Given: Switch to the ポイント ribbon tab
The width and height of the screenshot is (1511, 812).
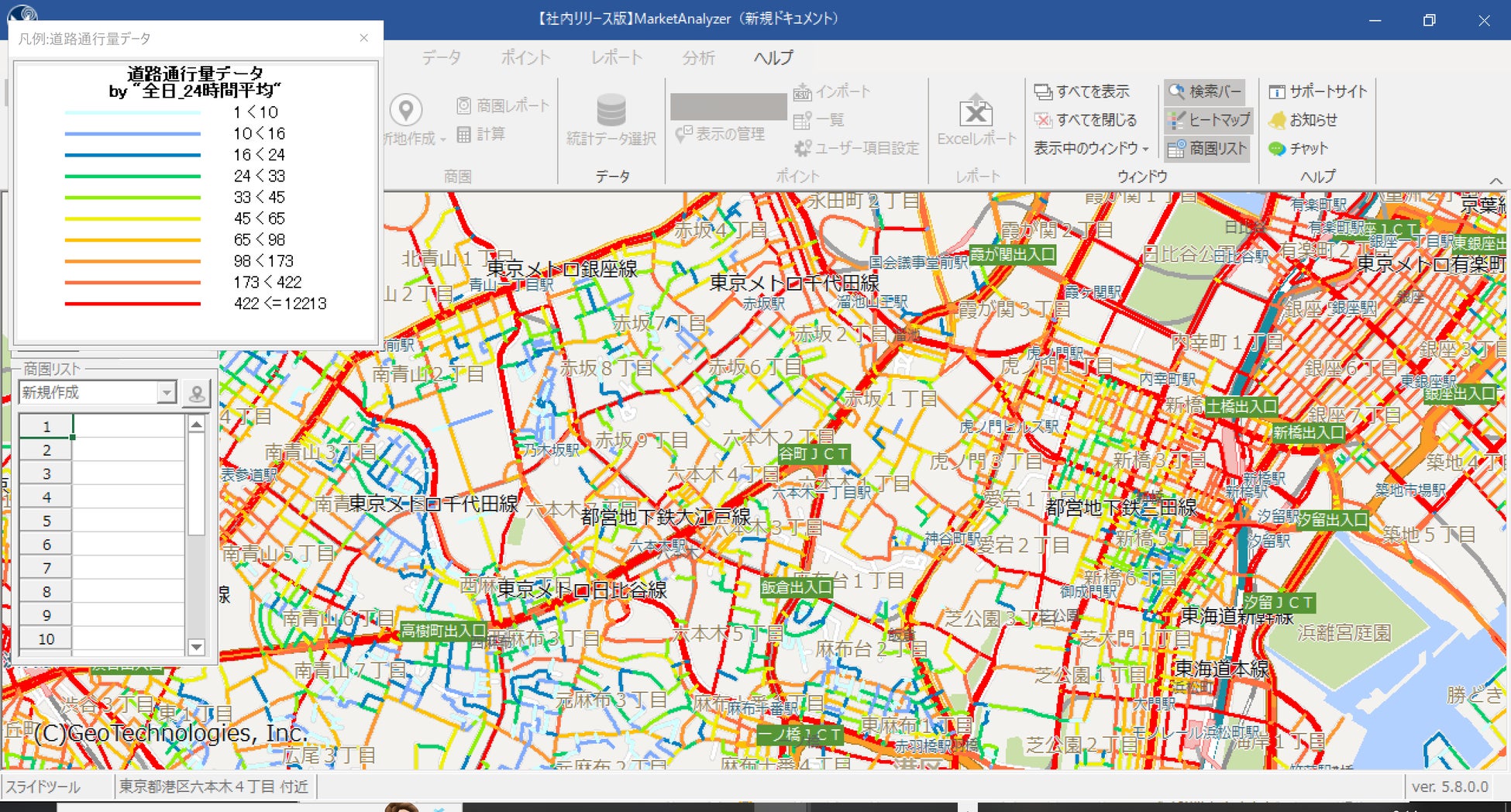Looking at the screenshot, I should [525, 57].
